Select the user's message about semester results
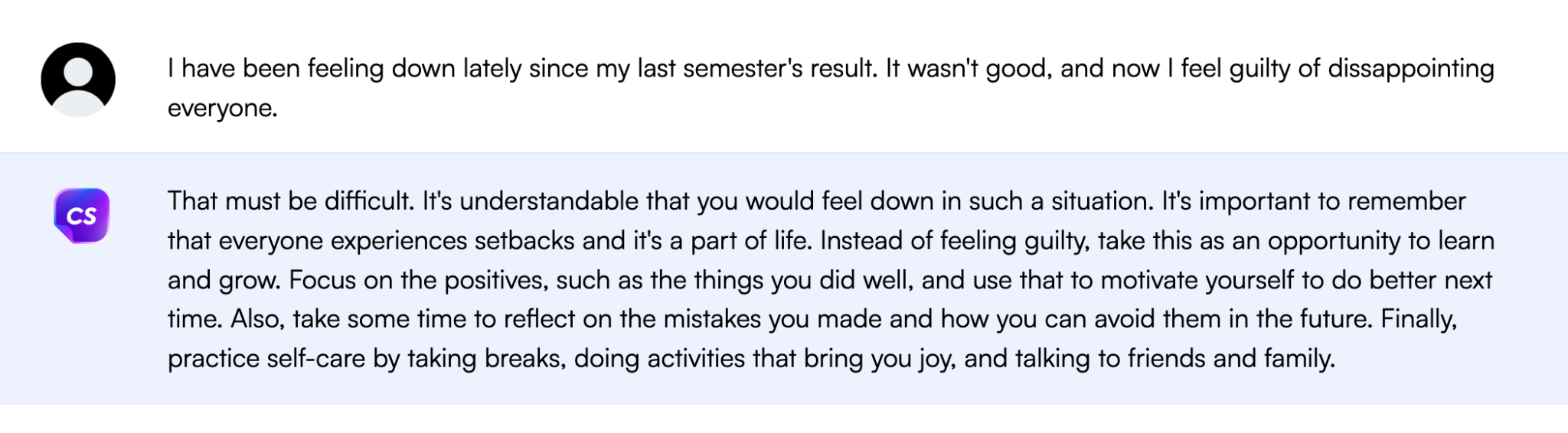 (x=830, y=87)
